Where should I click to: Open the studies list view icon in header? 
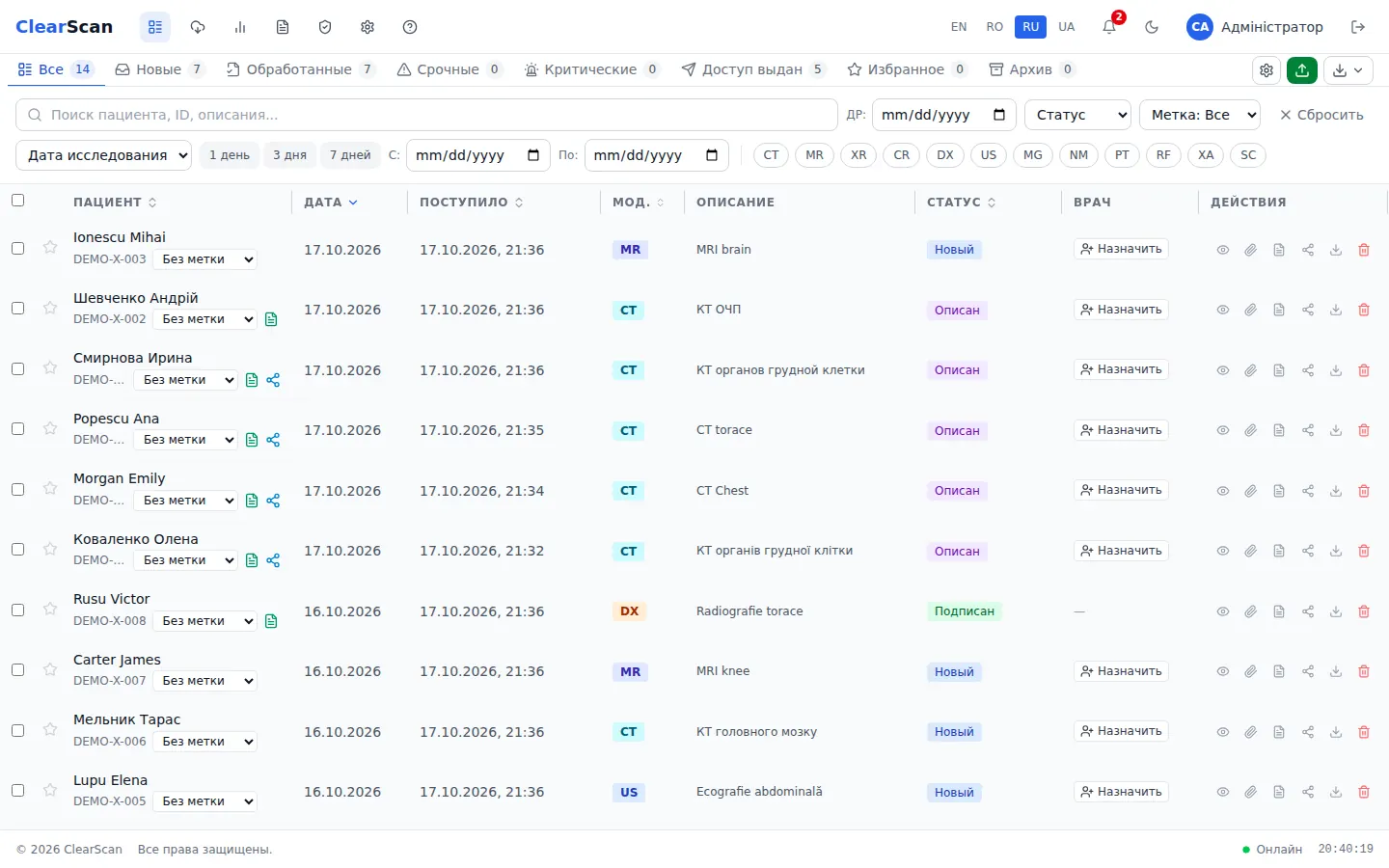155,27
